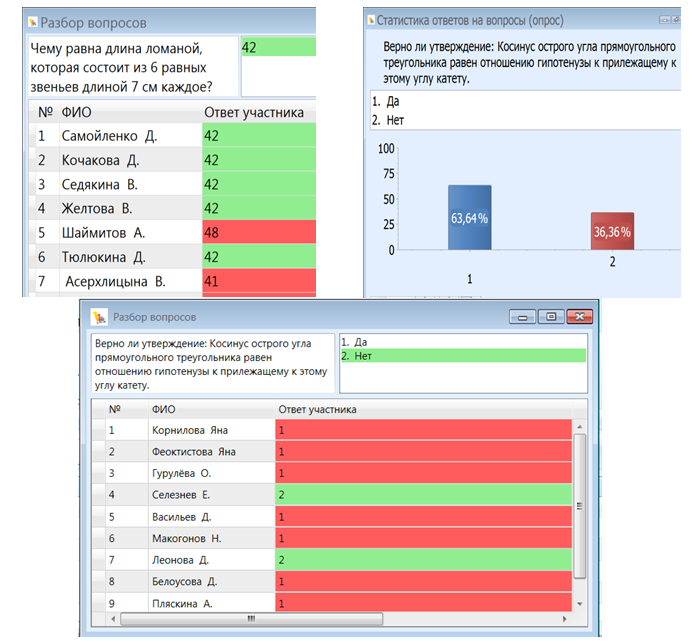
Task: Select row Асерхлицына В.
Action: (x=172, y=281)
